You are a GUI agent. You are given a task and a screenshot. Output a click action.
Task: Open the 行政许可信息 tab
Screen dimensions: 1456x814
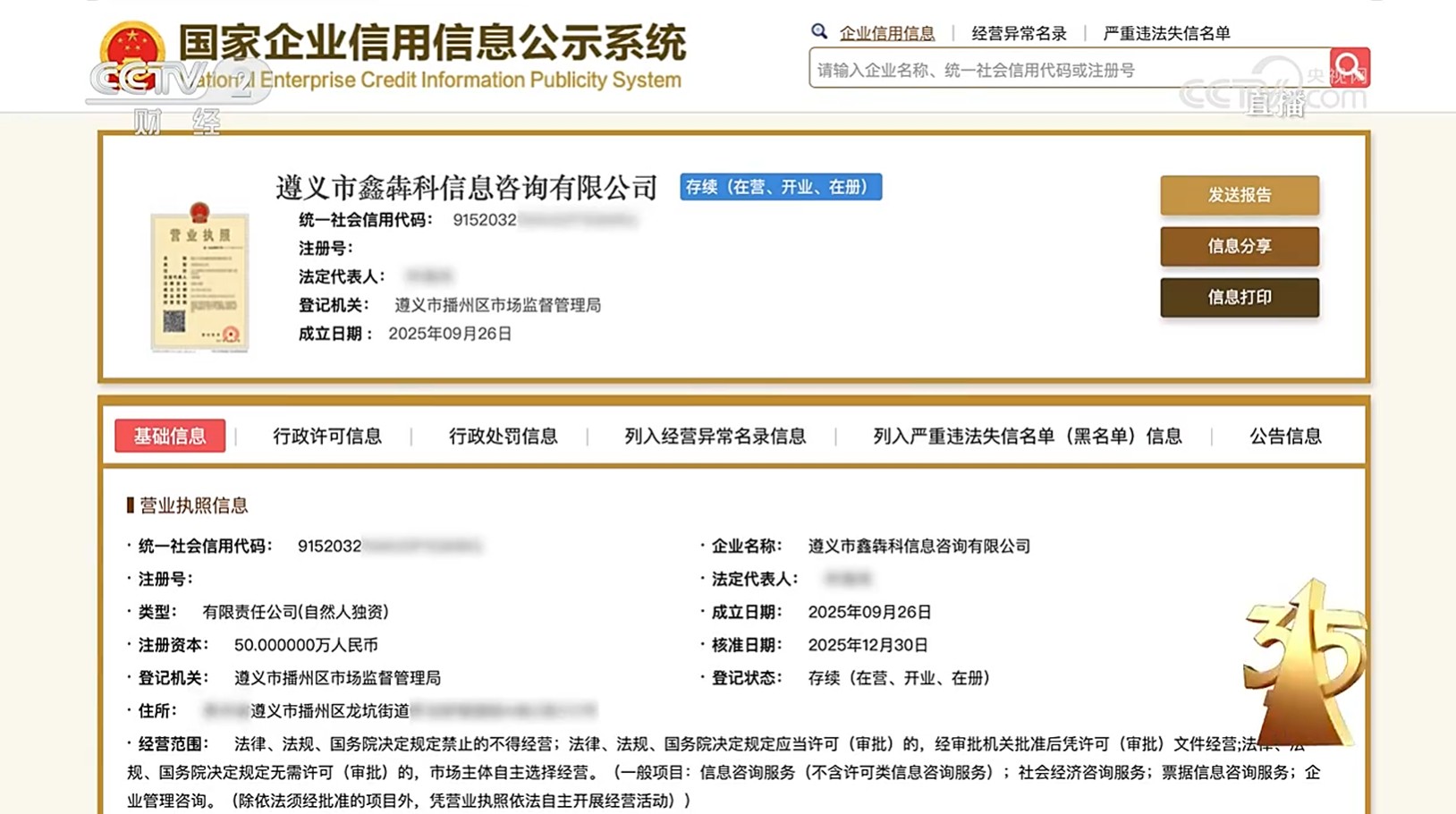tap(327, 436)
